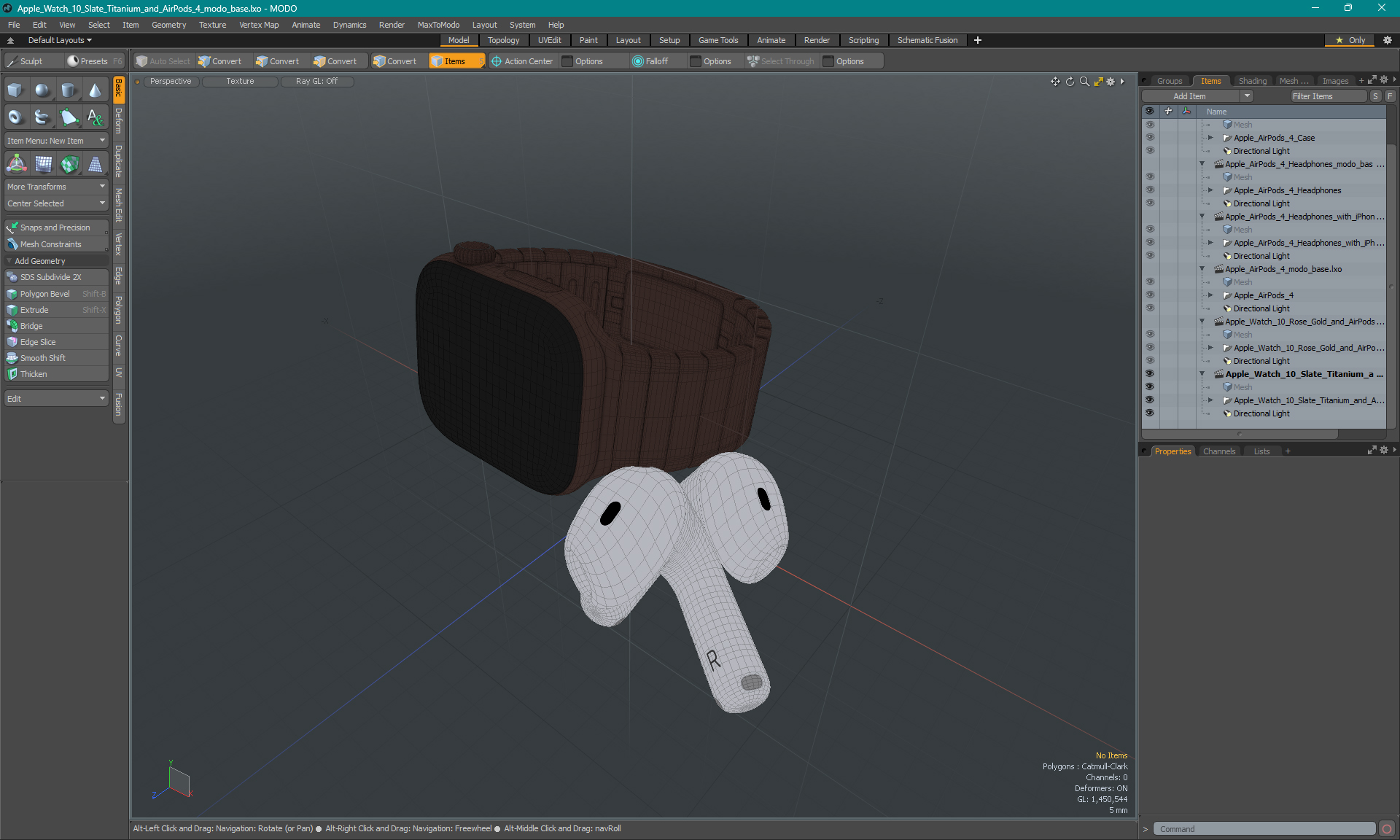Screen dimensions: 1400x840
Task: Activate the Soft Deform grid tool
Action: pos(42,164)
